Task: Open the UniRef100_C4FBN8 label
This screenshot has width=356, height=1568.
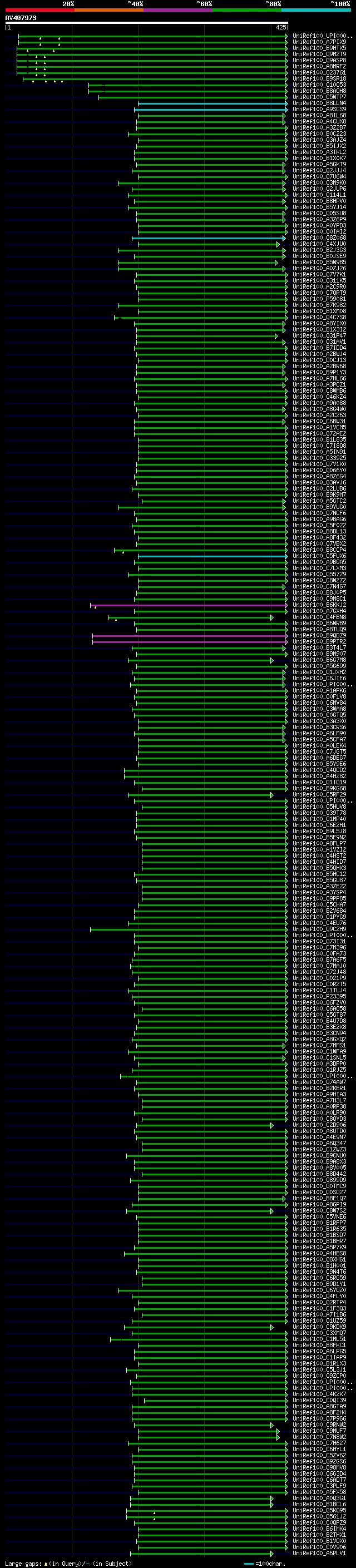Action: coord(319,617)
